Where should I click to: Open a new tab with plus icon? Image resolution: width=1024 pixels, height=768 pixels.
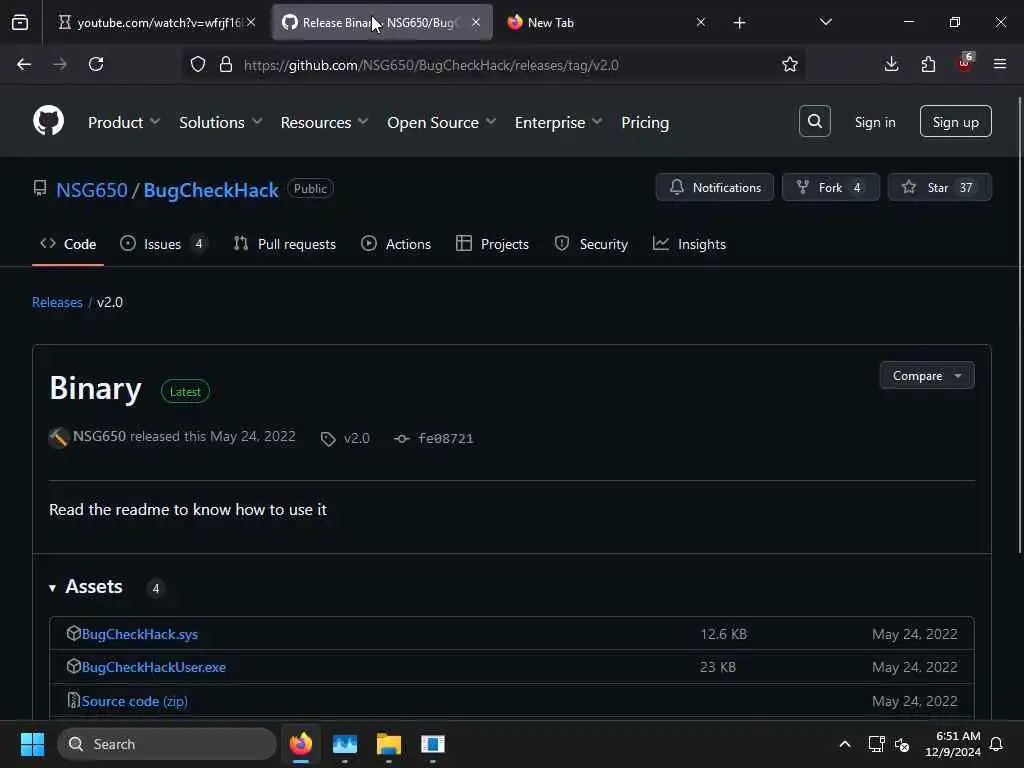(739, 23)
